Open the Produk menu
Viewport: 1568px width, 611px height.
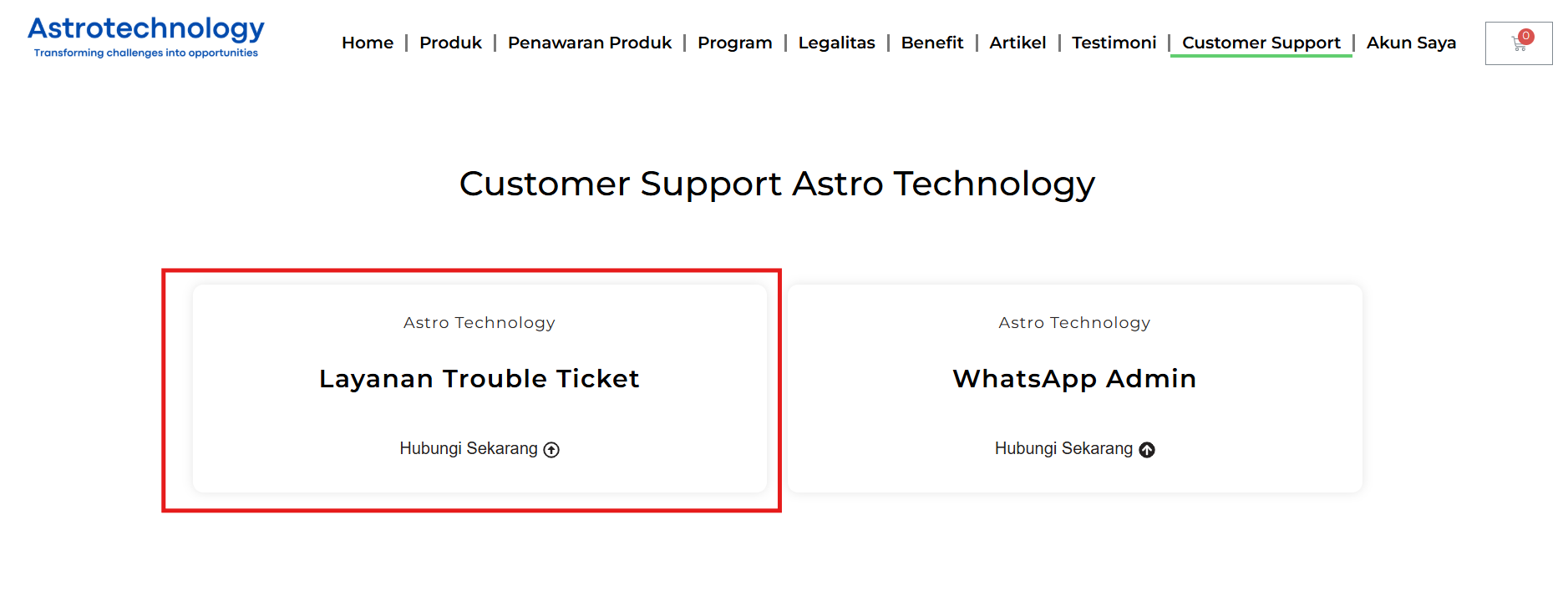click(x=450, y=43)
